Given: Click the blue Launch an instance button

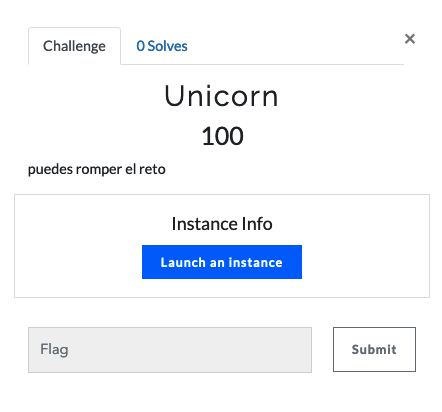Looking at the screenshot, I should click(222, 262).
